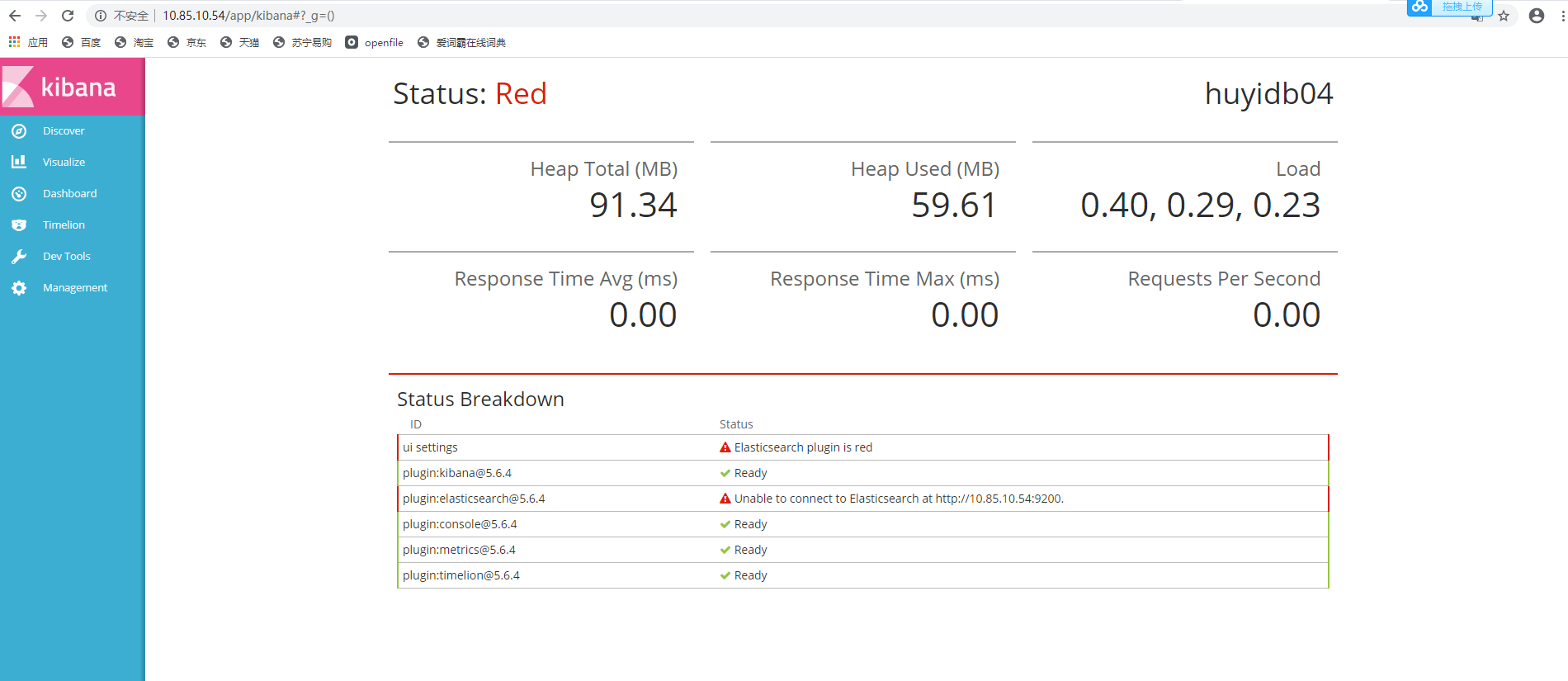Reload the page with browser refresh icon
Screen dimensions: 1568x681
[68, 16]
